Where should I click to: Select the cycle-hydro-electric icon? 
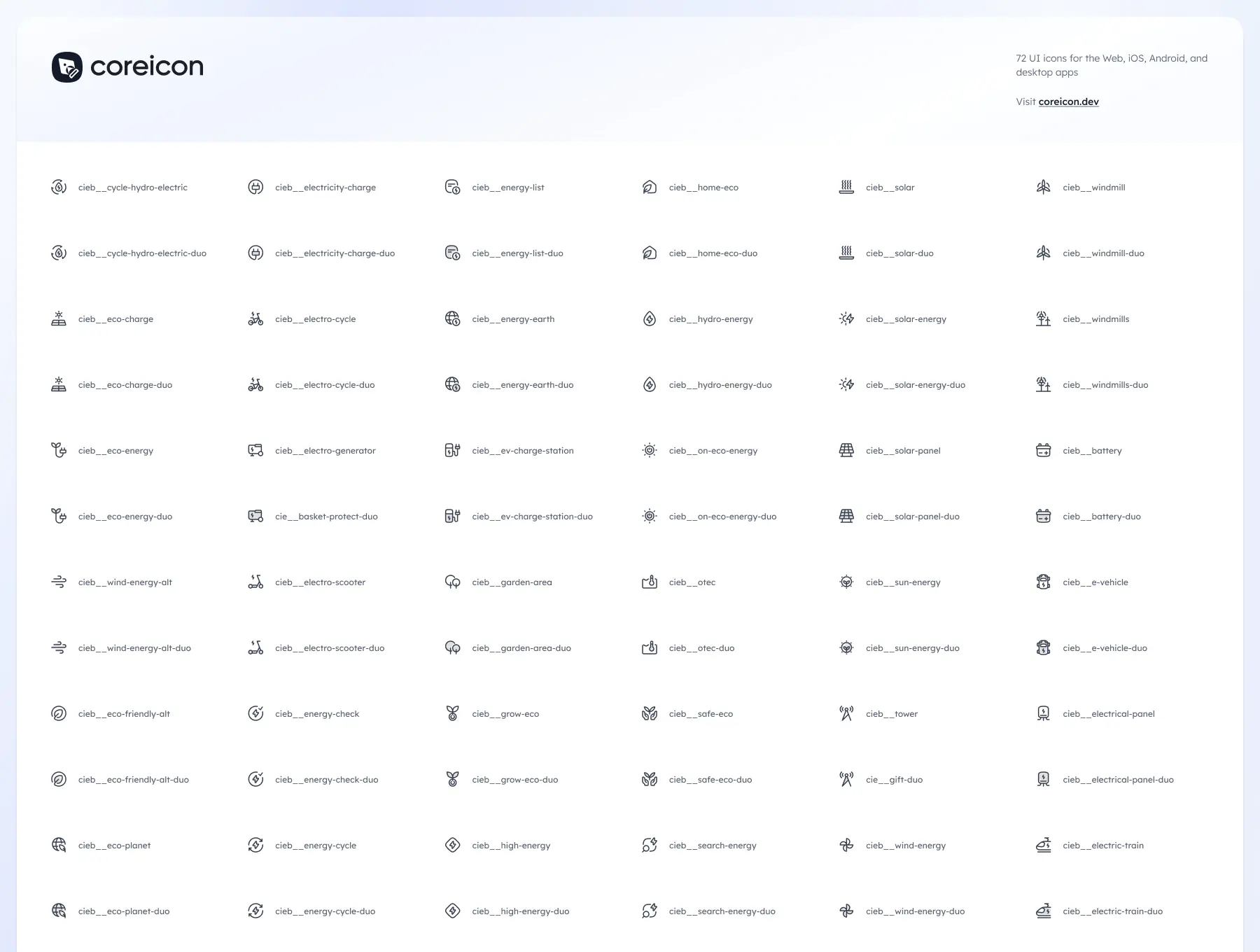click(59, 187)
